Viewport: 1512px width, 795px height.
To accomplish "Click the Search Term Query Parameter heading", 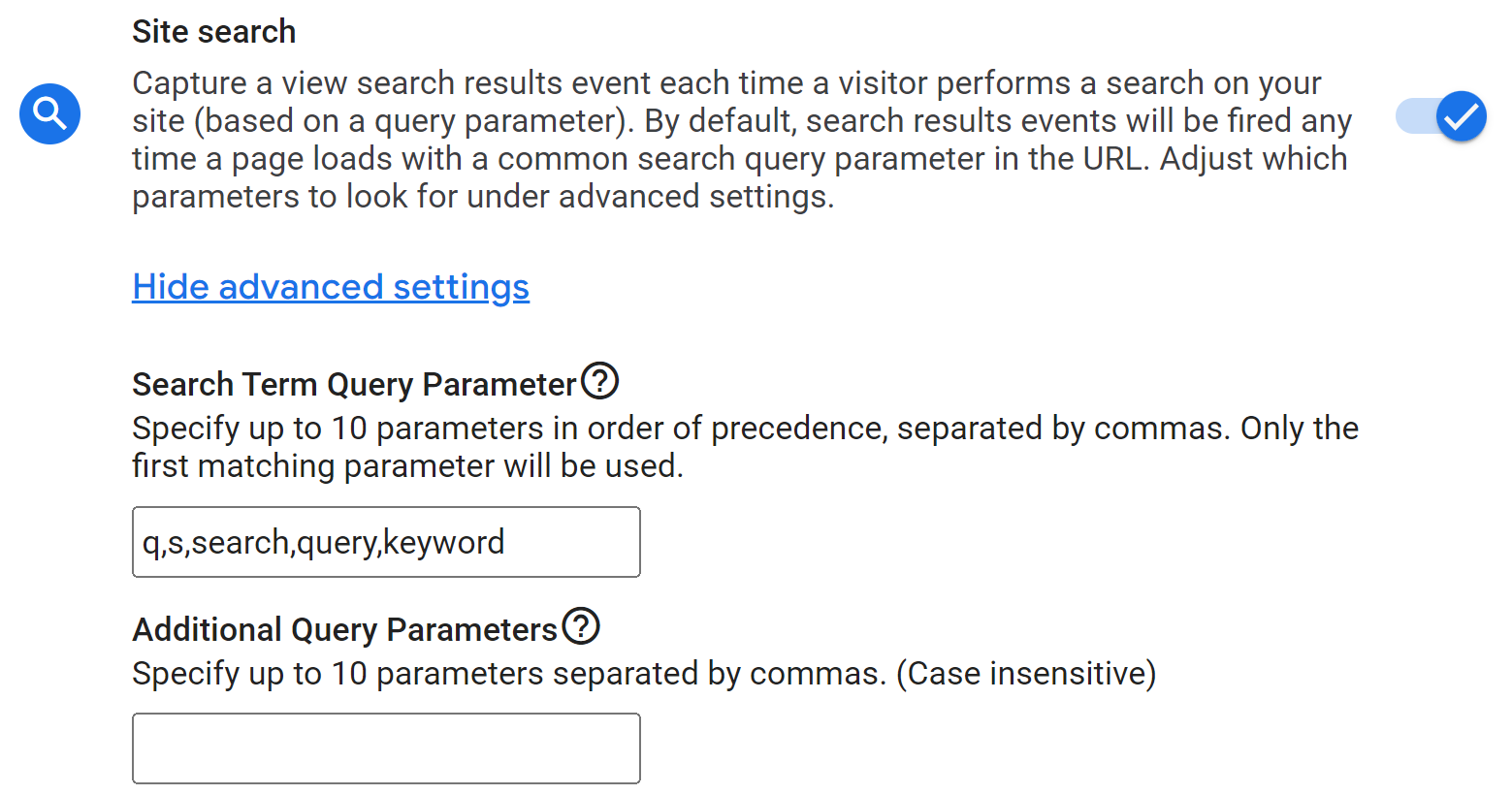I will pos(354,383).
